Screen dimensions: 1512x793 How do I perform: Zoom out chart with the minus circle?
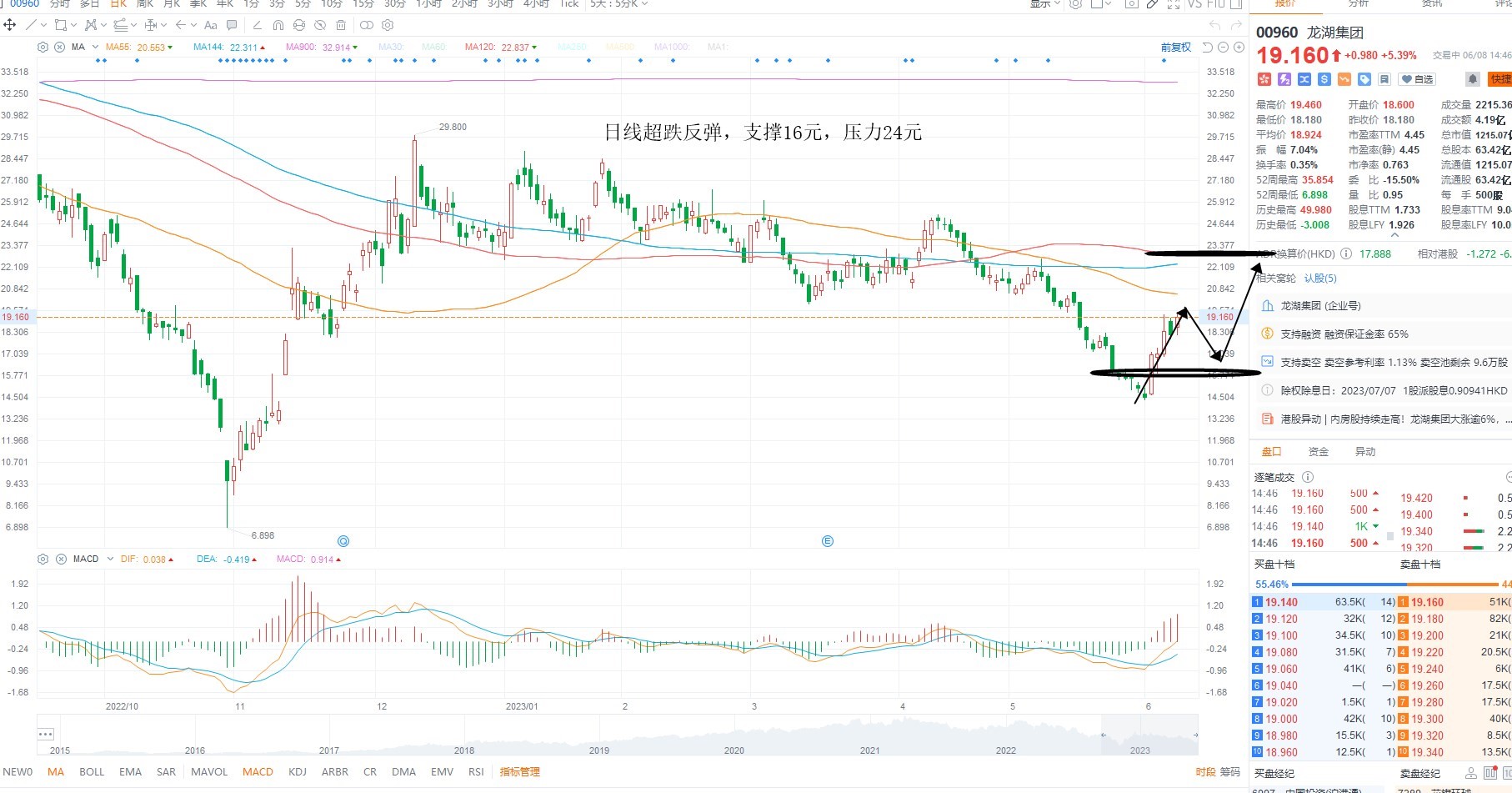click(x=1224, y=48)
